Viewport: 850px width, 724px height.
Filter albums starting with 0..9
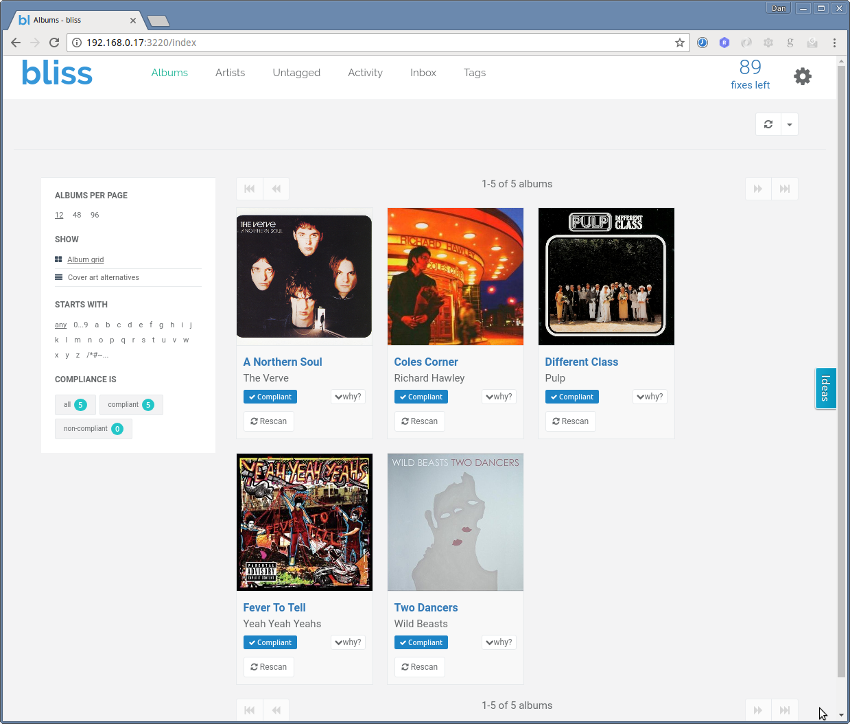[81, 325]
